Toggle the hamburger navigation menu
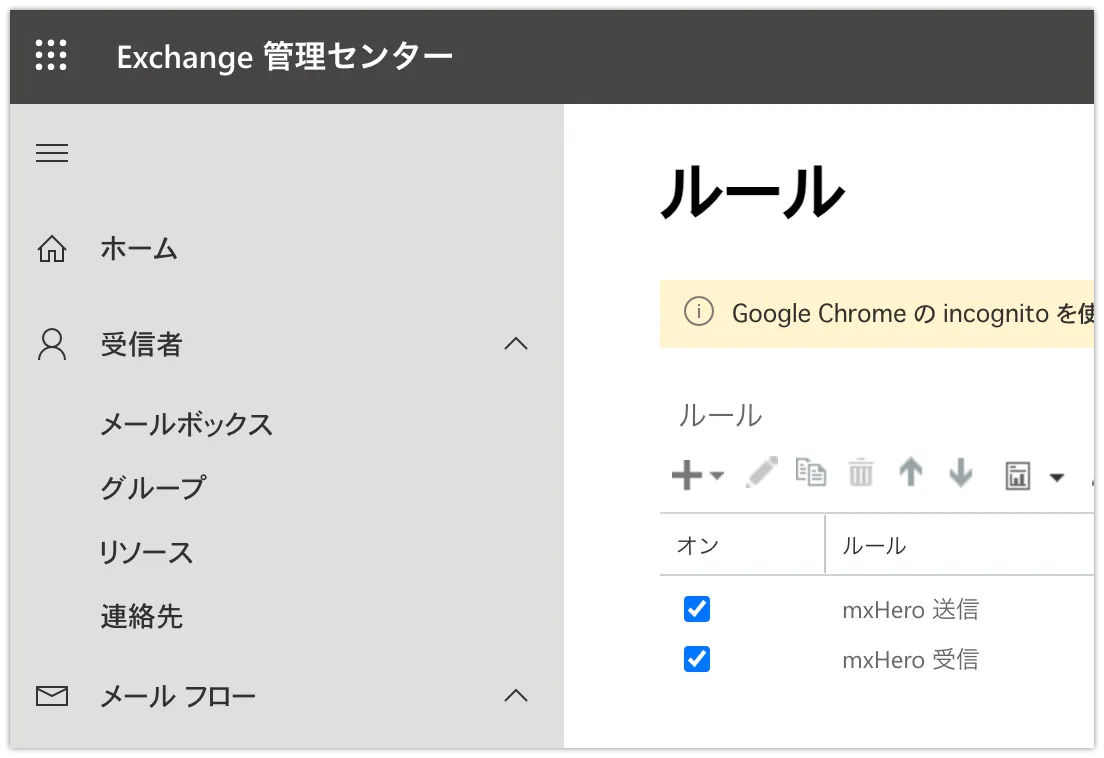Image resolution: width=1104 pixels, height=758 pixels. (x=52, y=153)
